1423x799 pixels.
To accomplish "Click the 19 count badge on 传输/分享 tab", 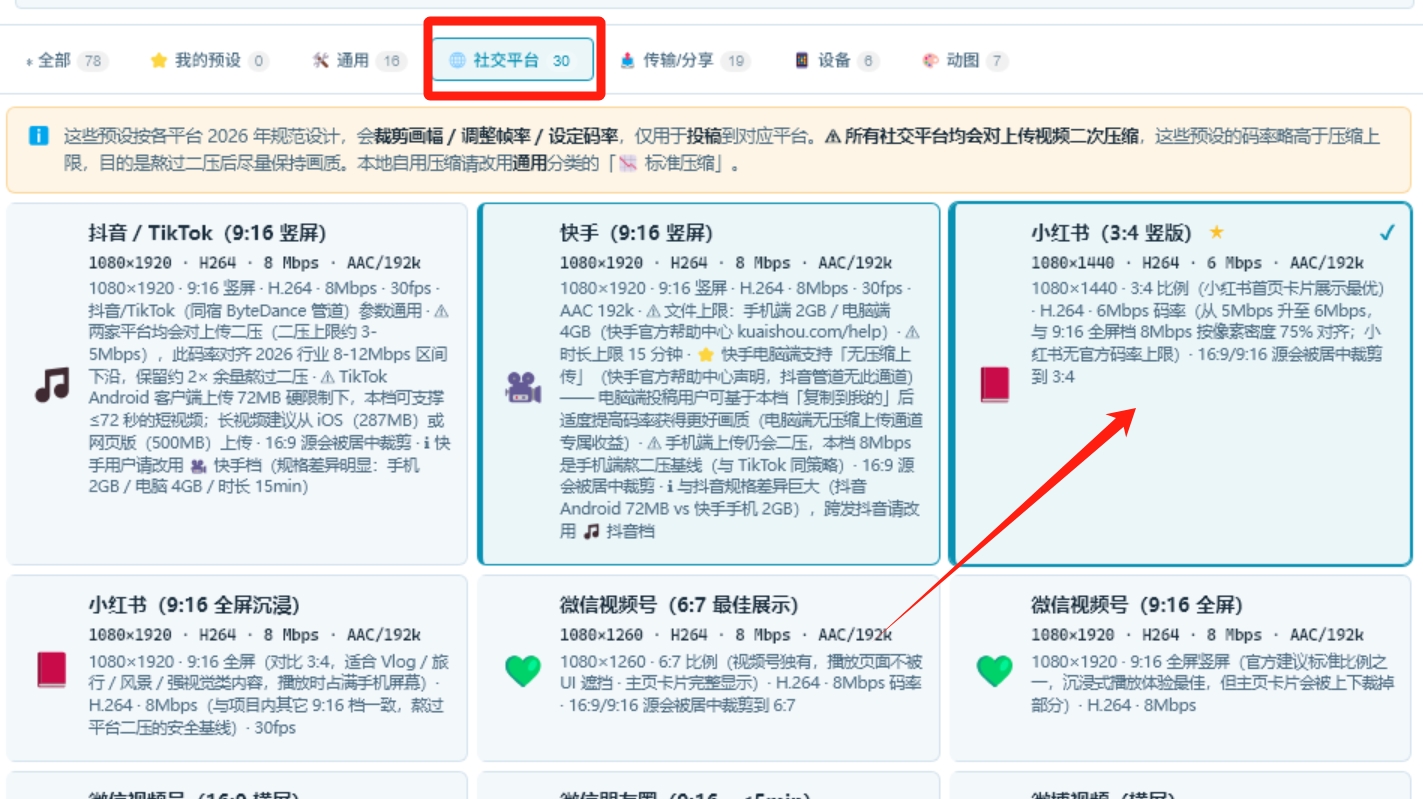I will pyautogui.click(x=735, y=61).
